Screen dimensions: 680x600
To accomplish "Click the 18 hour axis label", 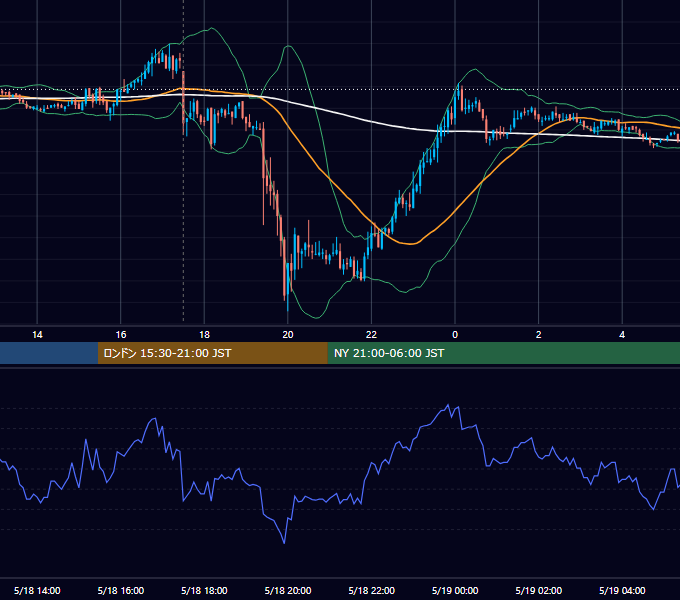I will point(204,335).
